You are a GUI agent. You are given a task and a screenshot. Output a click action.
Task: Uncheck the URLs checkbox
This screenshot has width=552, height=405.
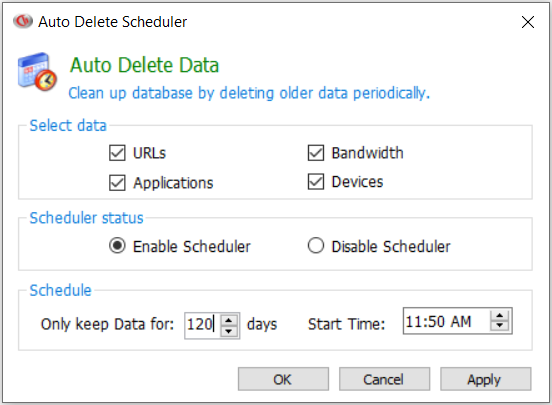pos(117,153)
